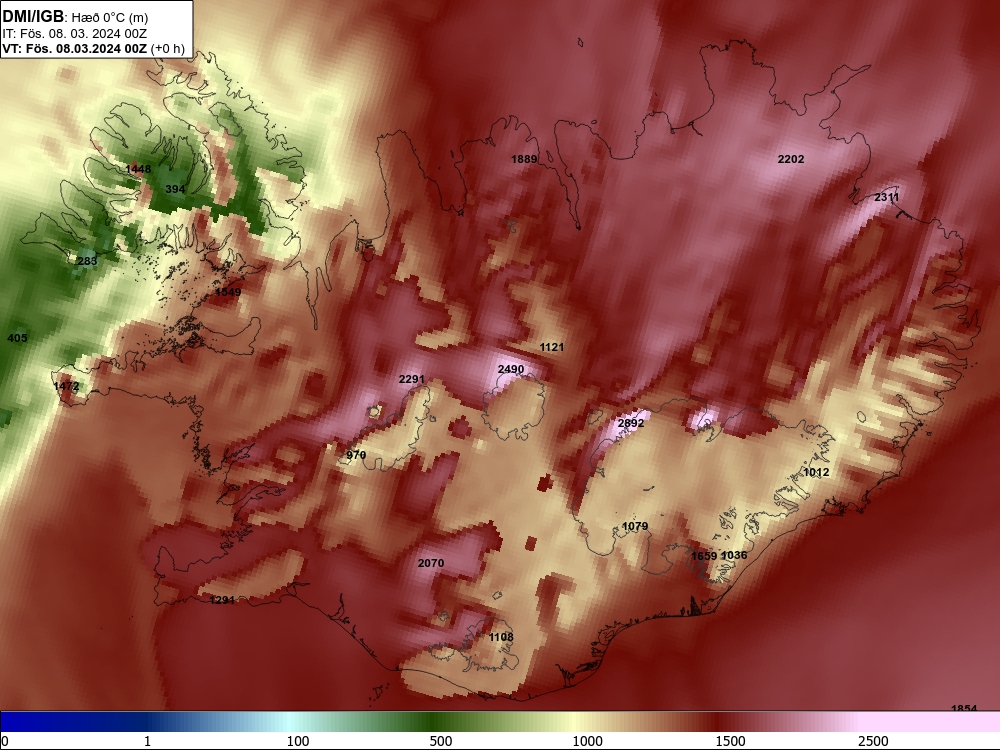Click the 2311 height value
The height and width of the screenshot is (750, 1000).
coord(886,197)
